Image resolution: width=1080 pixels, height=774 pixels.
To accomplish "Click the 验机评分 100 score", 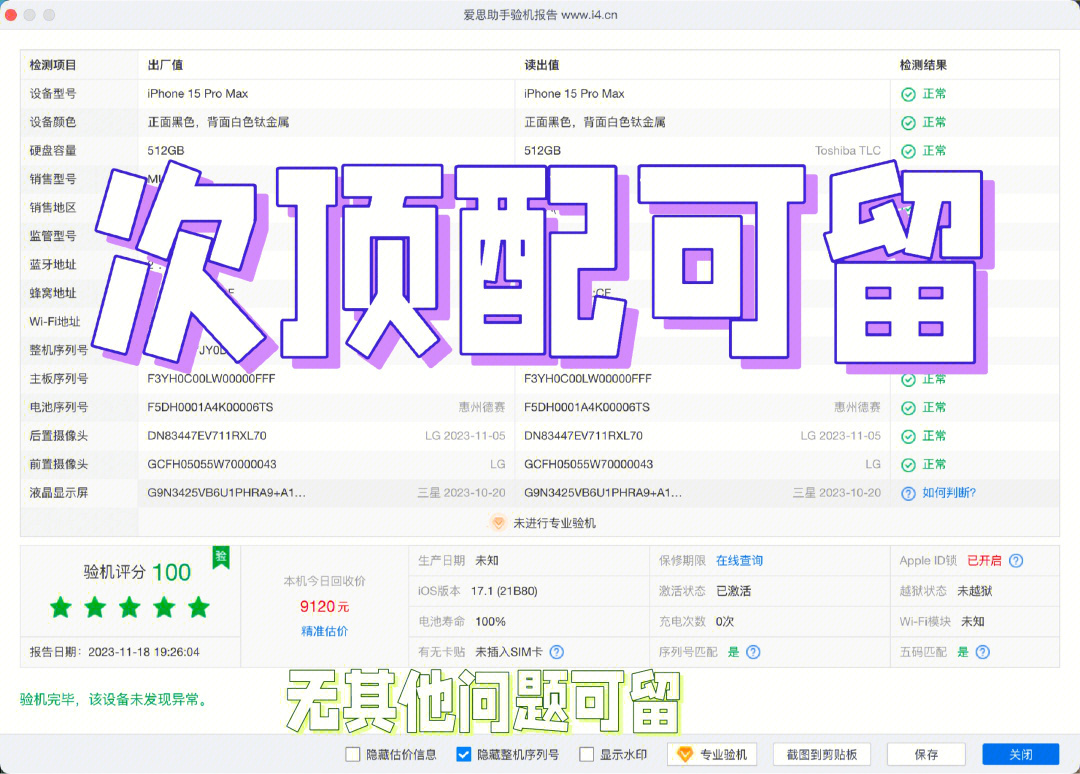I will 137,572.
